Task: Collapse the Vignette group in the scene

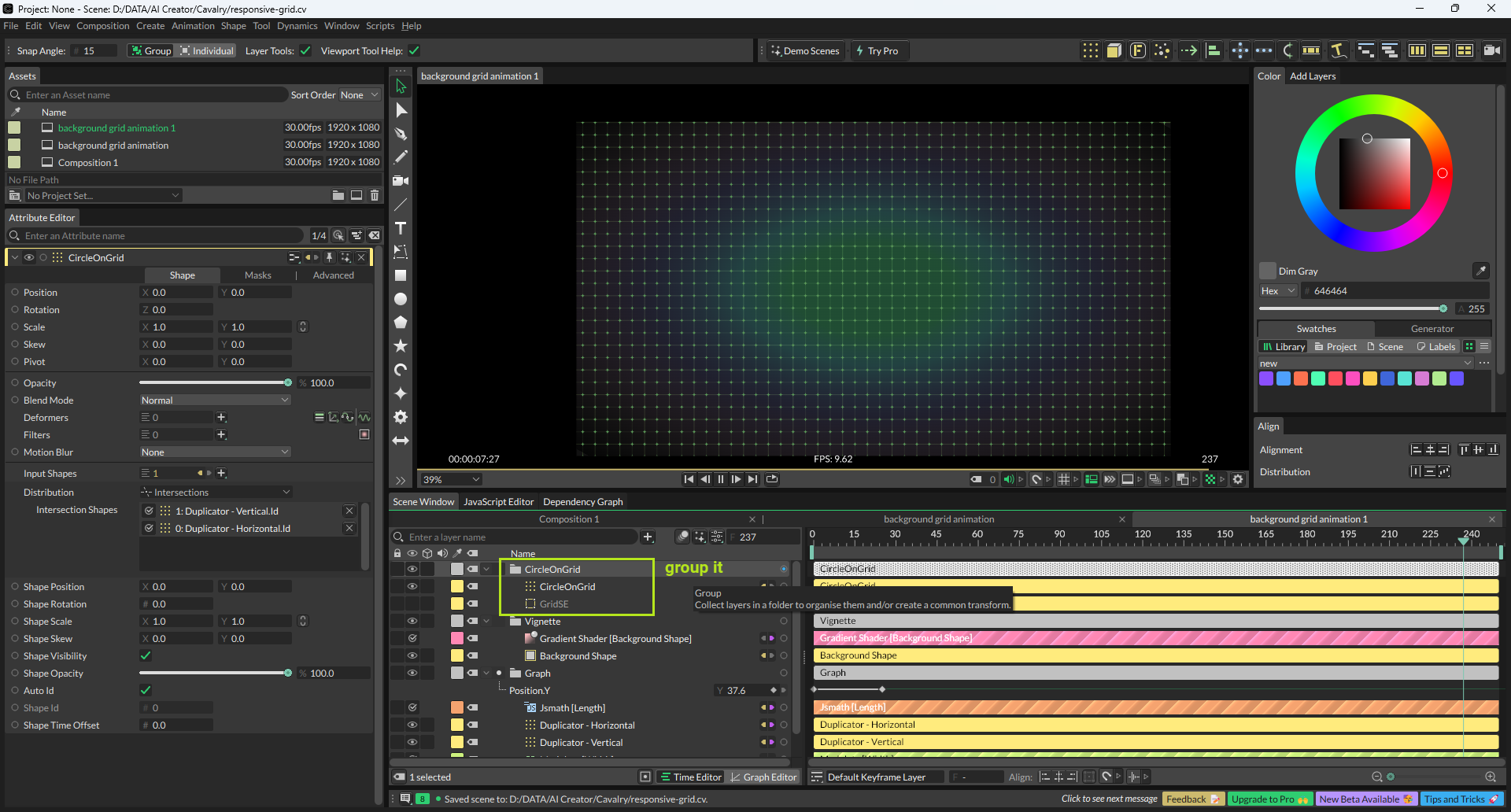Action: click(487, 622)
